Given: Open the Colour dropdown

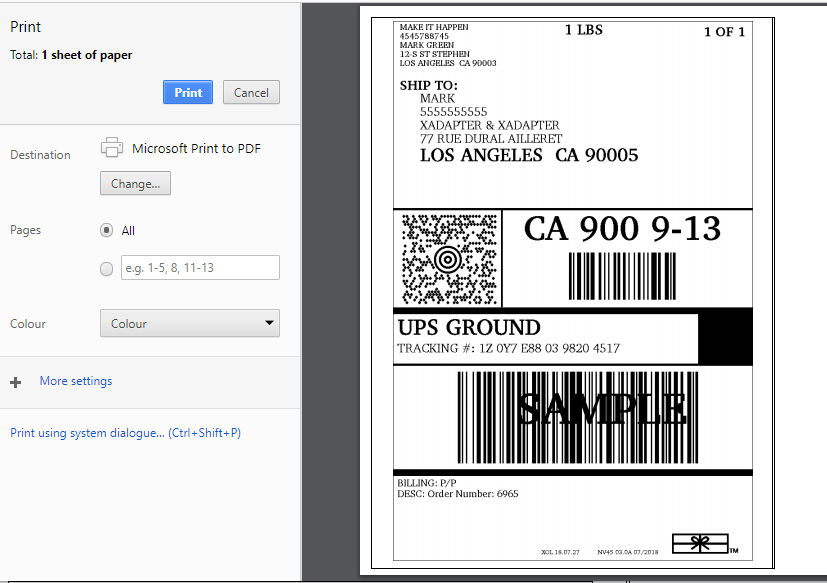Looking at the screenshot, I should coord(190,323).
